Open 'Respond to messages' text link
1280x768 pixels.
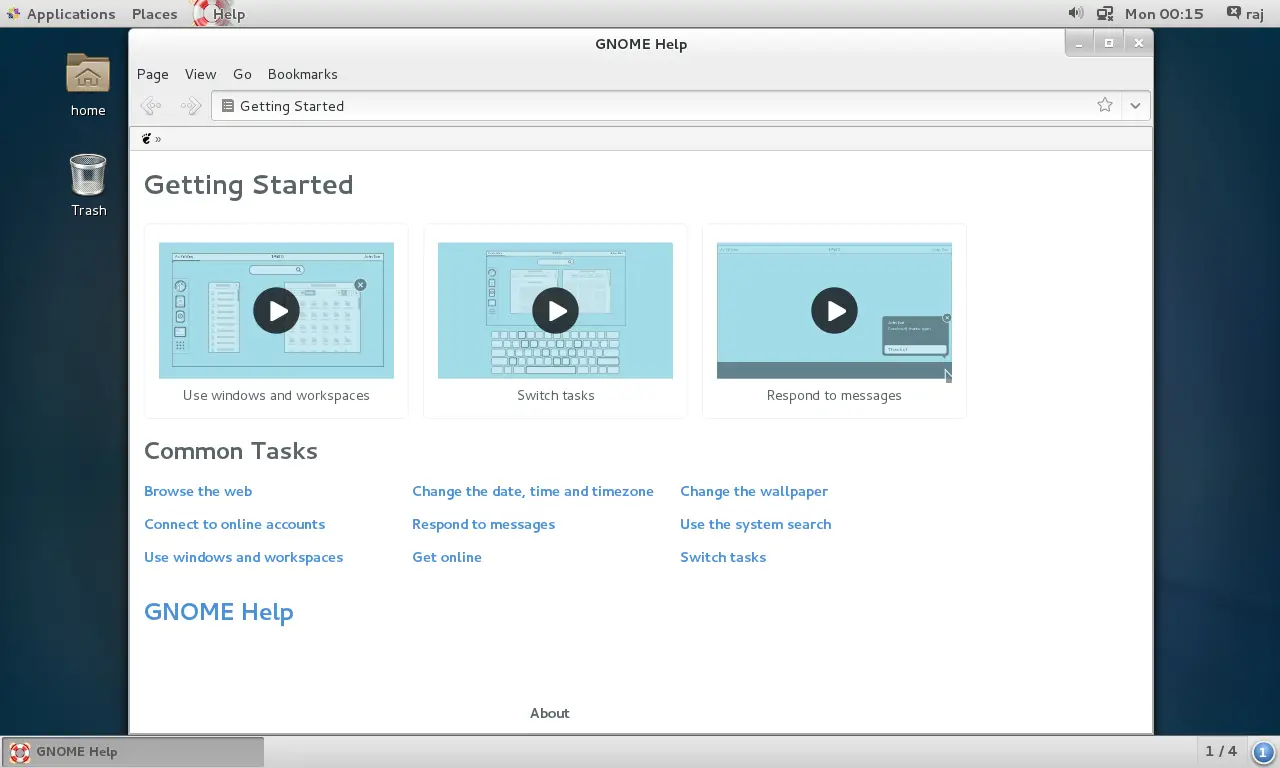tap(483, 524)
